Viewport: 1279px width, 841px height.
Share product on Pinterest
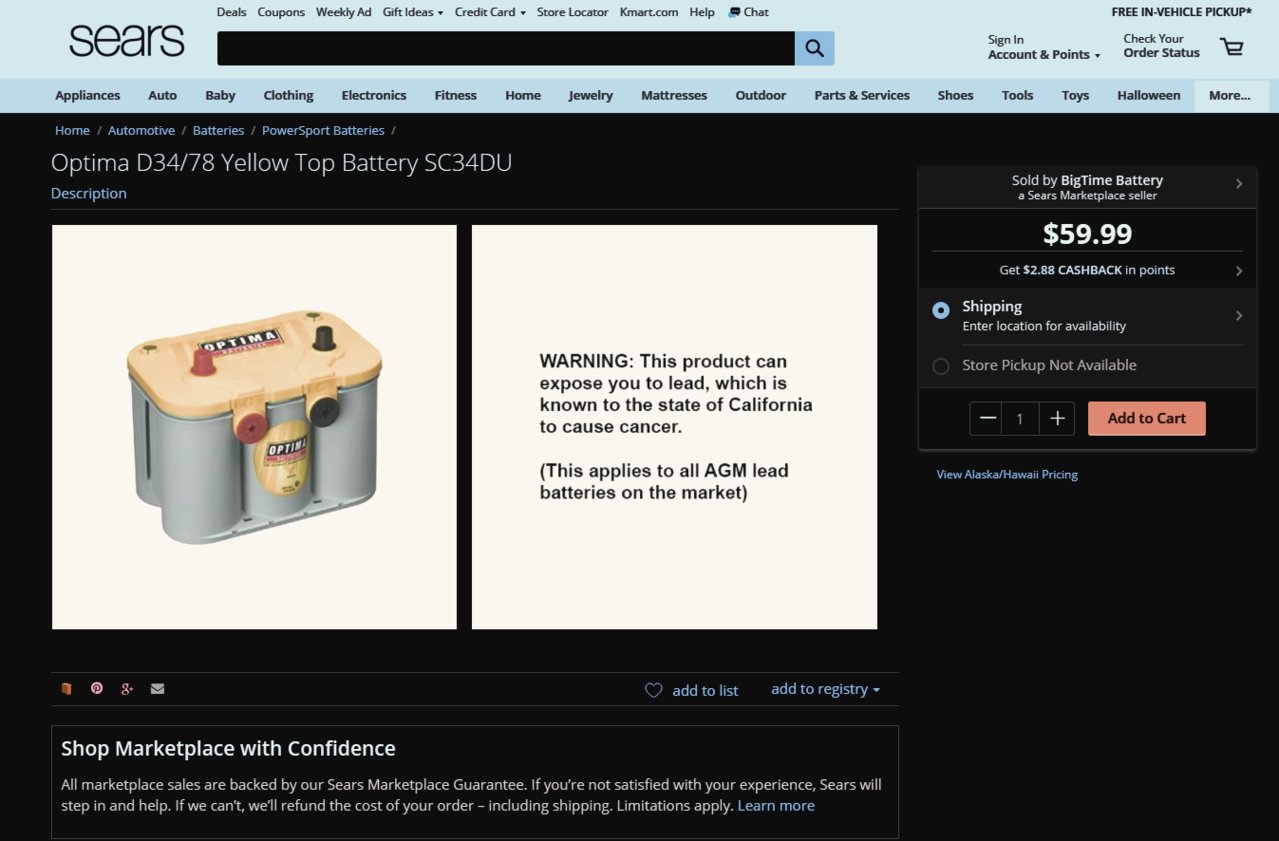[x=97, y=688]
